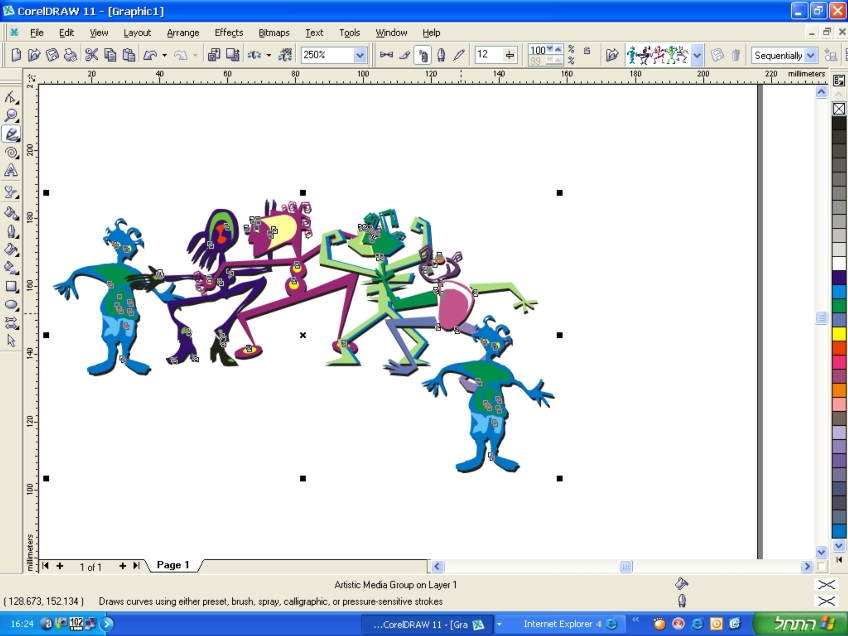Select the Pressure-sensitive pen mode
The height and width of the screenshot is (636, 848).
[x=459, y=55]
